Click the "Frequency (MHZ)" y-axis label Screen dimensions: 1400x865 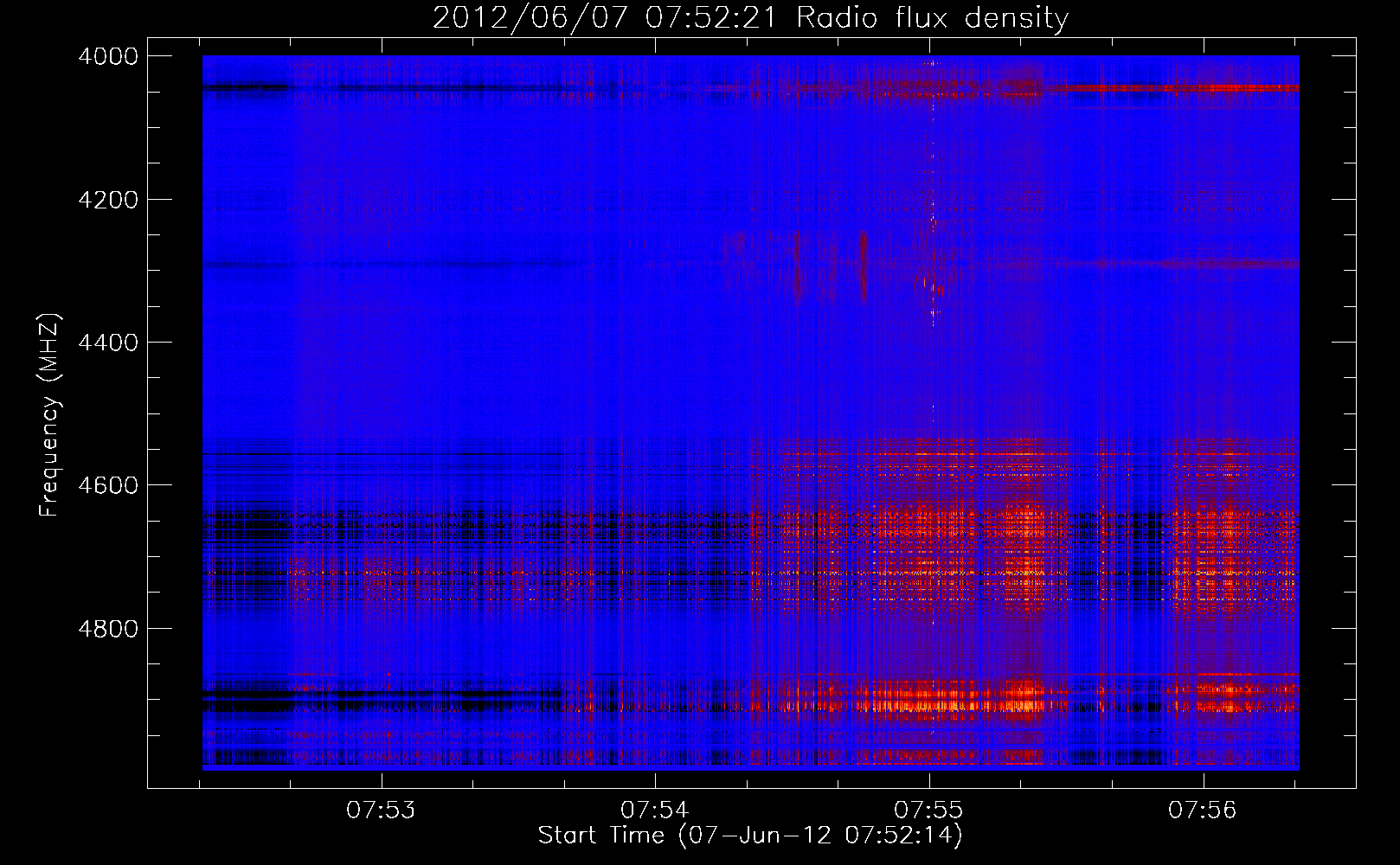(50, 415)
